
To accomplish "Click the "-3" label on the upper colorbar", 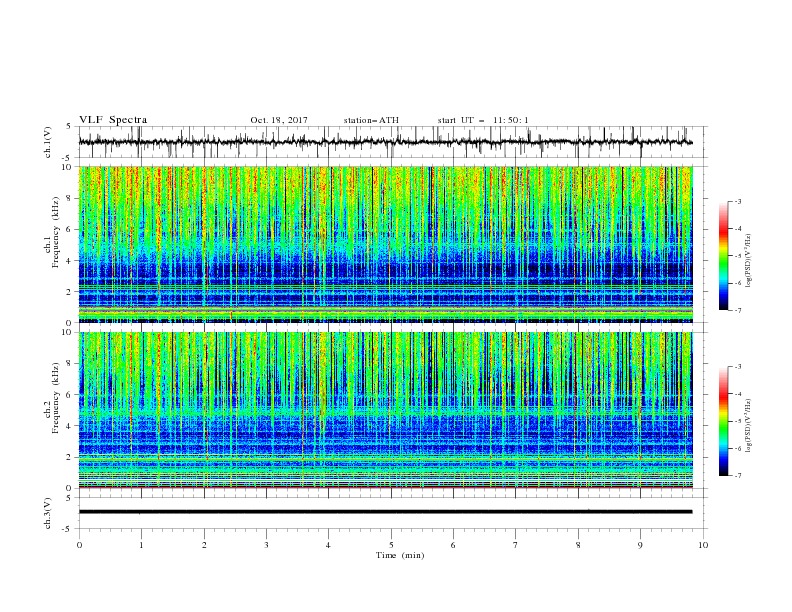I will [x=738, y=201].
